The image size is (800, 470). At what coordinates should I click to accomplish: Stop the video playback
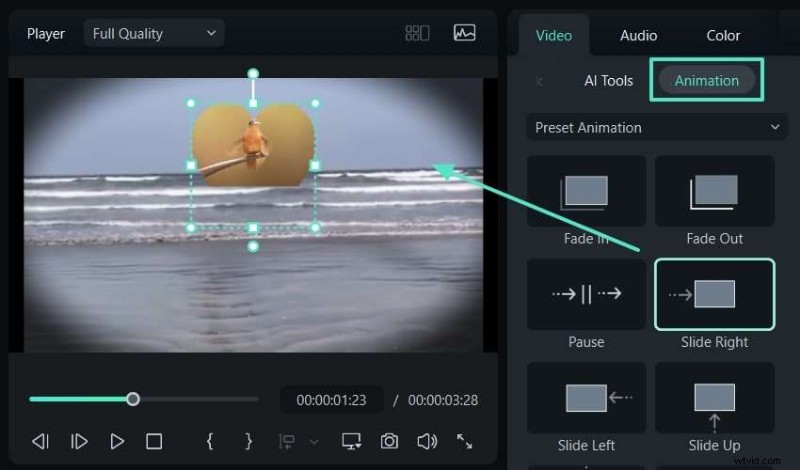tap(154, 441)
